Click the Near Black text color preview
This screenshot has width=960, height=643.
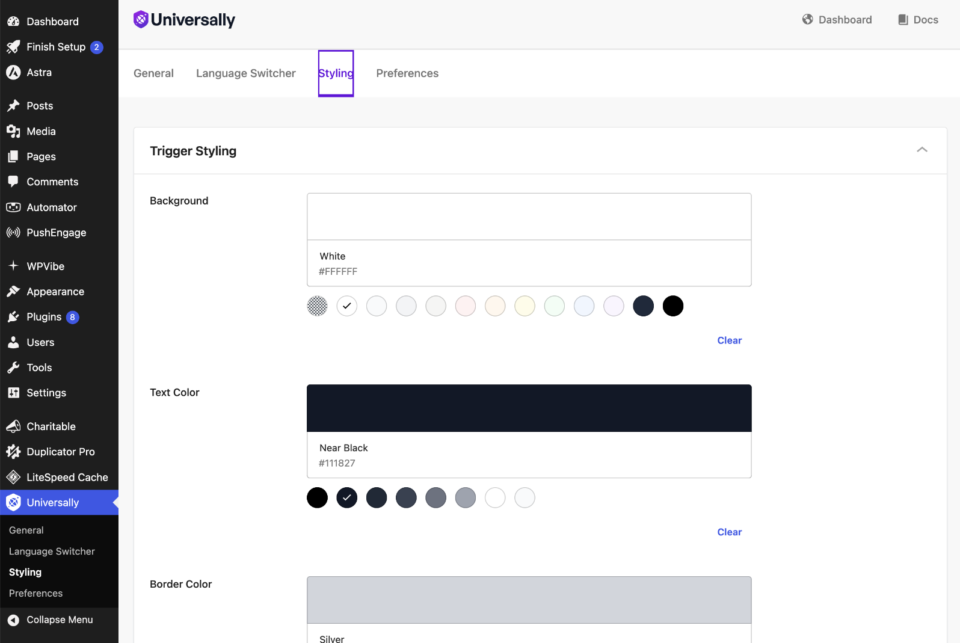[529, 408]
